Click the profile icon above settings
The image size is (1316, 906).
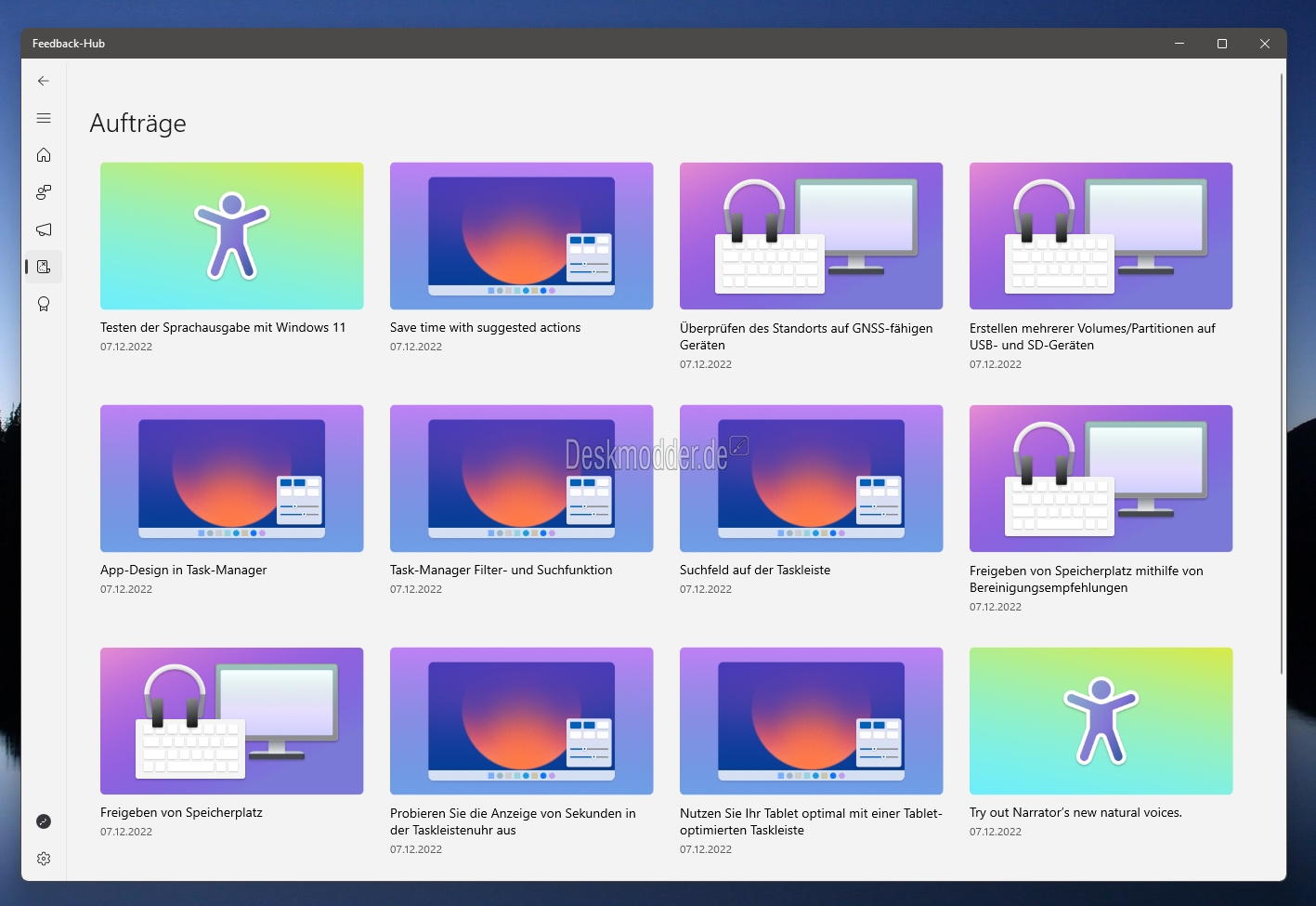[44, 821]
